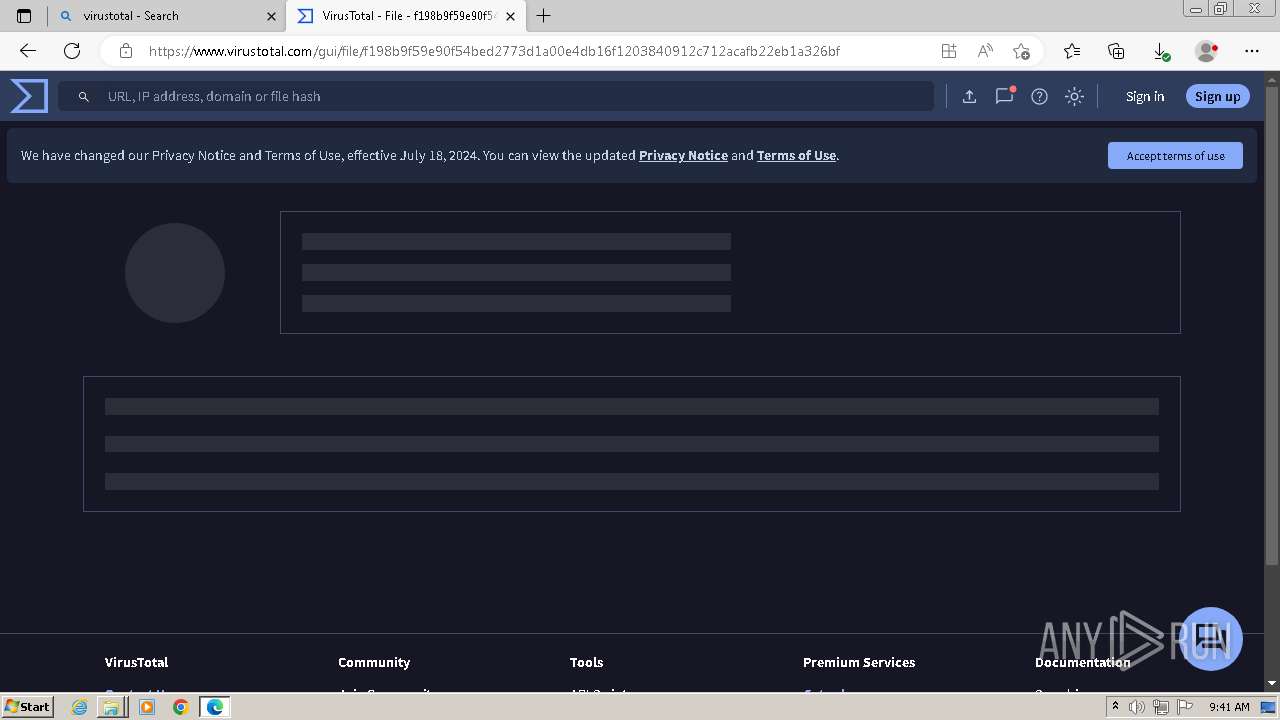Click the Tools footer heading
1280x720 pixels.
tap(586, 662)
